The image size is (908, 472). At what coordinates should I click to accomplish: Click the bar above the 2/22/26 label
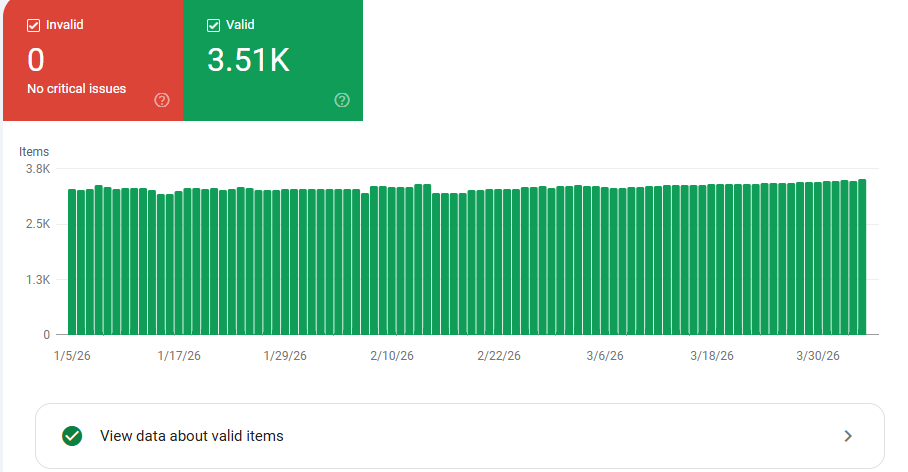499,260
